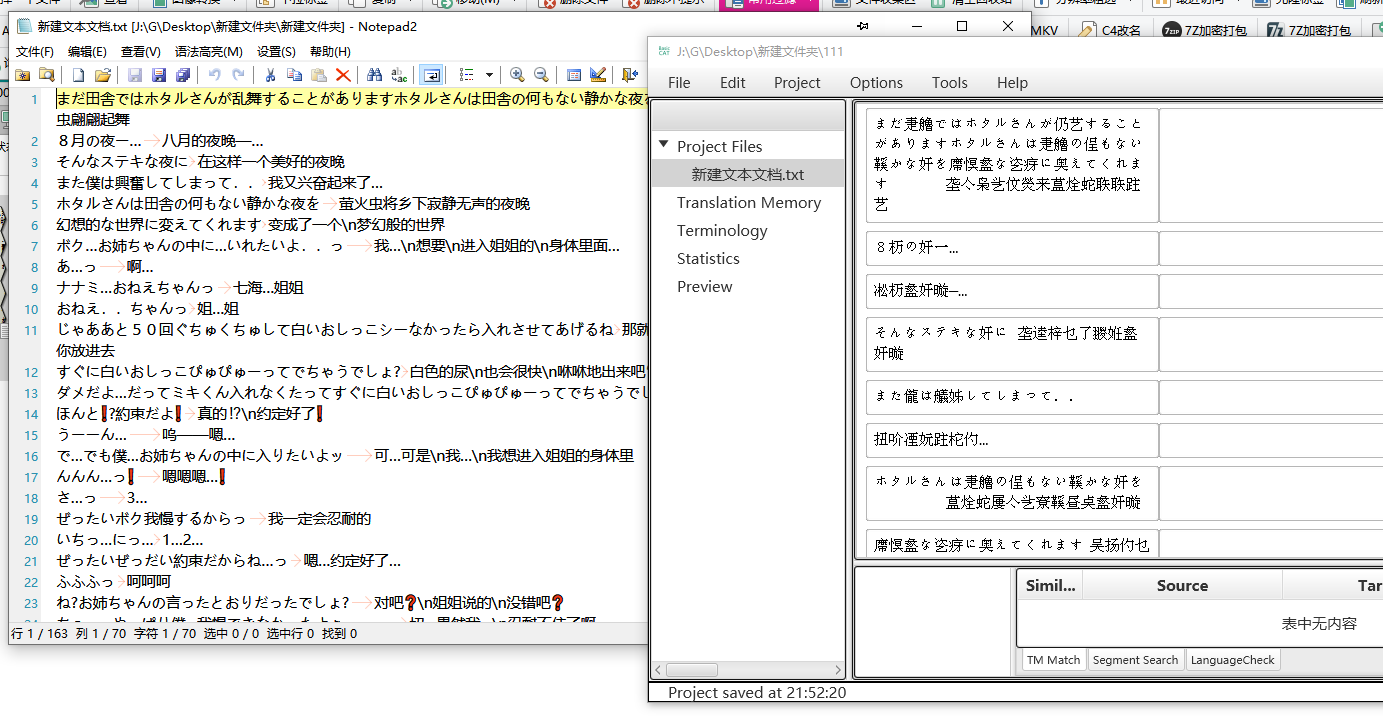Image resolution: width=1383 pixels, height=728 pixels.
Task: Switch to the Segment Search tab
Action: [x=1135, y=659]
